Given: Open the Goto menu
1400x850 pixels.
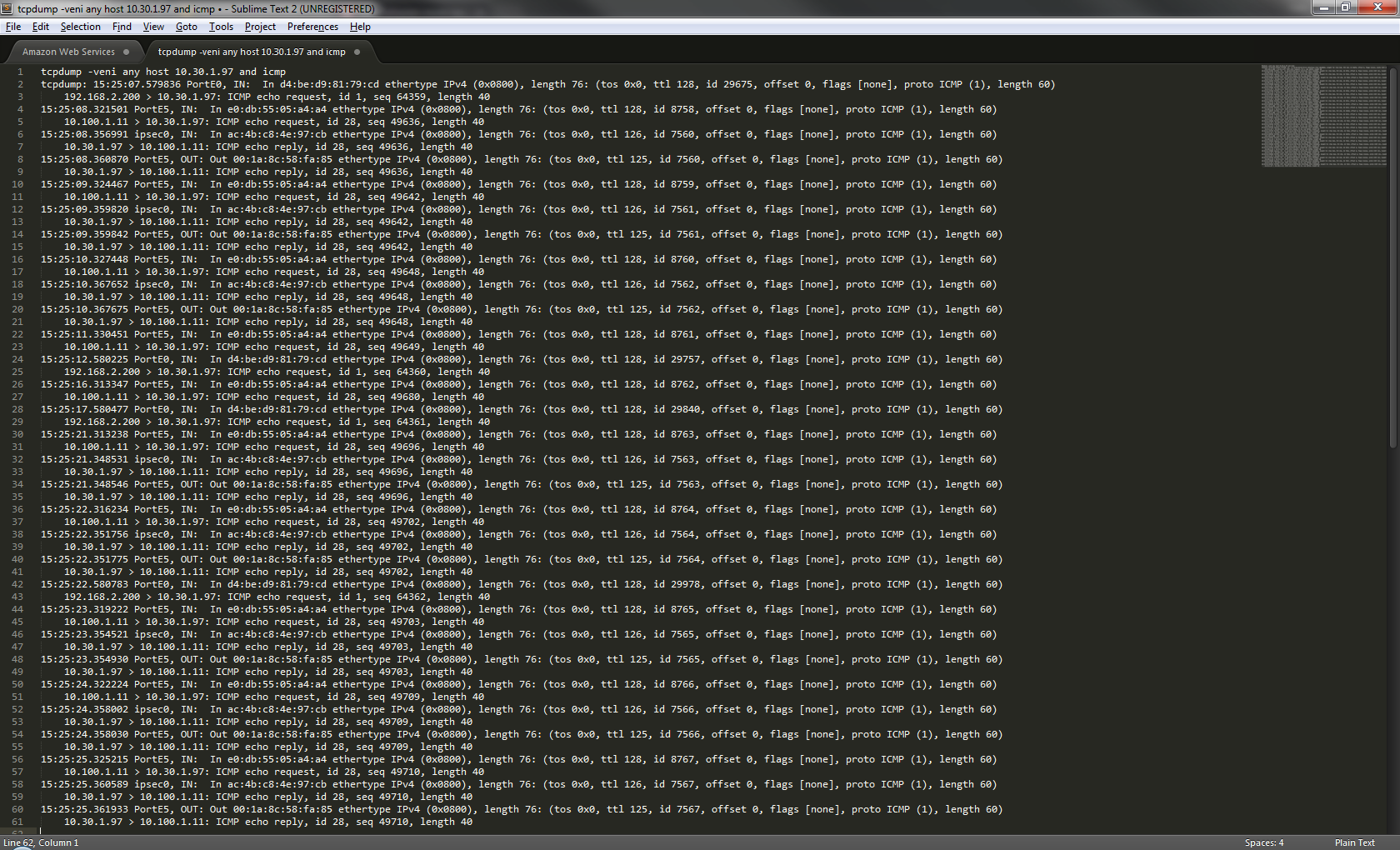Looking at the screenshot, I should (x=186, y=27).
